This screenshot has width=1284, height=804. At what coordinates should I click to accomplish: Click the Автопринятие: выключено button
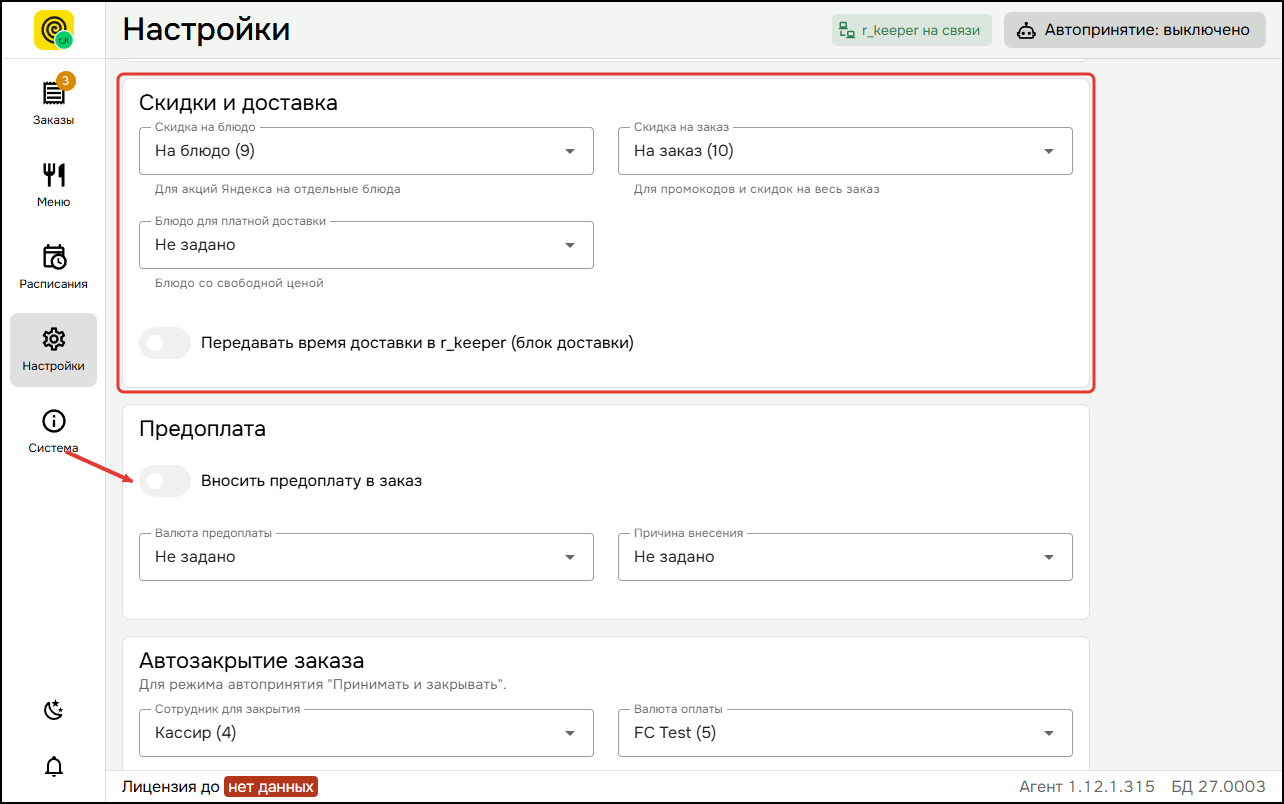[1135, 30]
